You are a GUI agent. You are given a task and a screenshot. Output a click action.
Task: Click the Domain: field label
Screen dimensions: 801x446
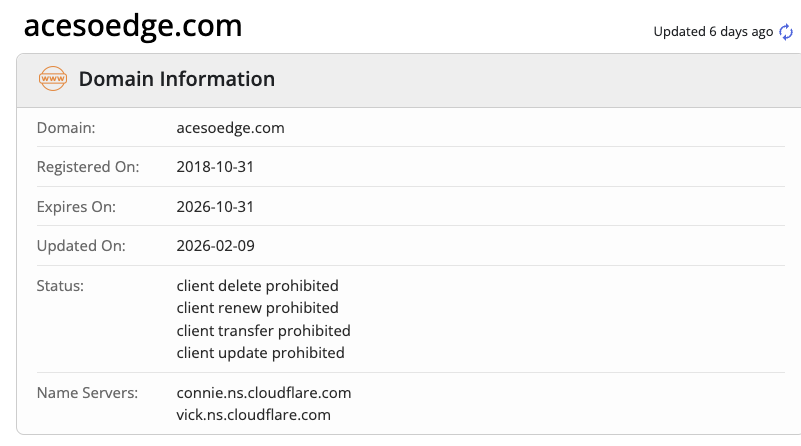click(65, 128)
